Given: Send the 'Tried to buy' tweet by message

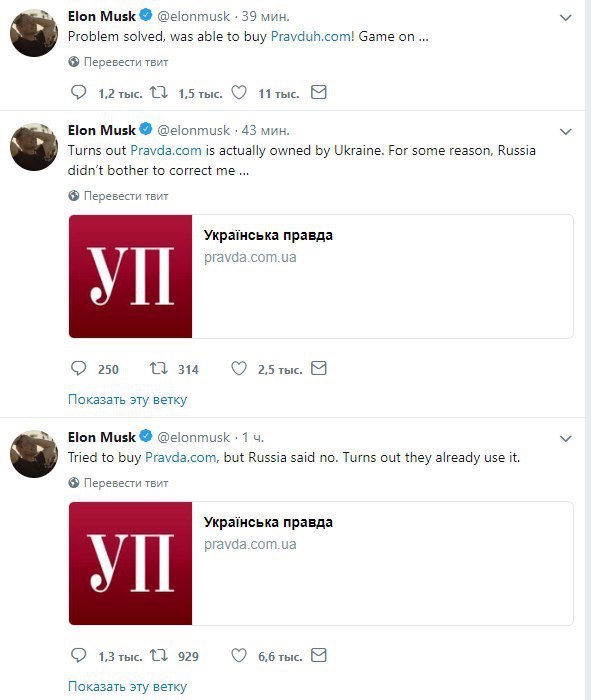Looking at the screenshot, I should (319, 655).
